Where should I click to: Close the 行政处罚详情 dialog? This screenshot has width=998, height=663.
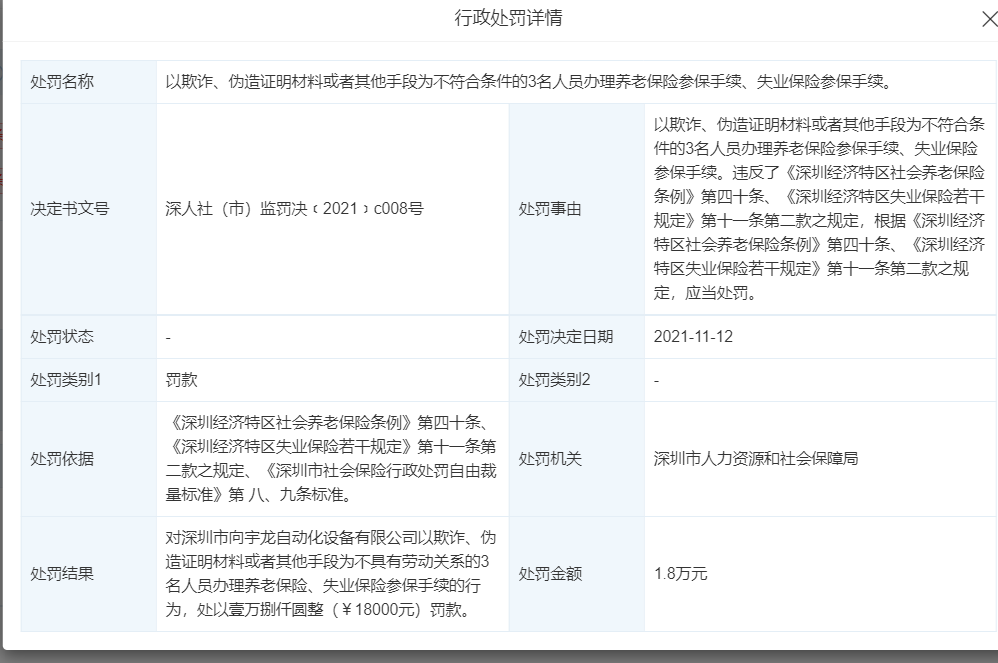pyautogui.click(x=990, y=17)
